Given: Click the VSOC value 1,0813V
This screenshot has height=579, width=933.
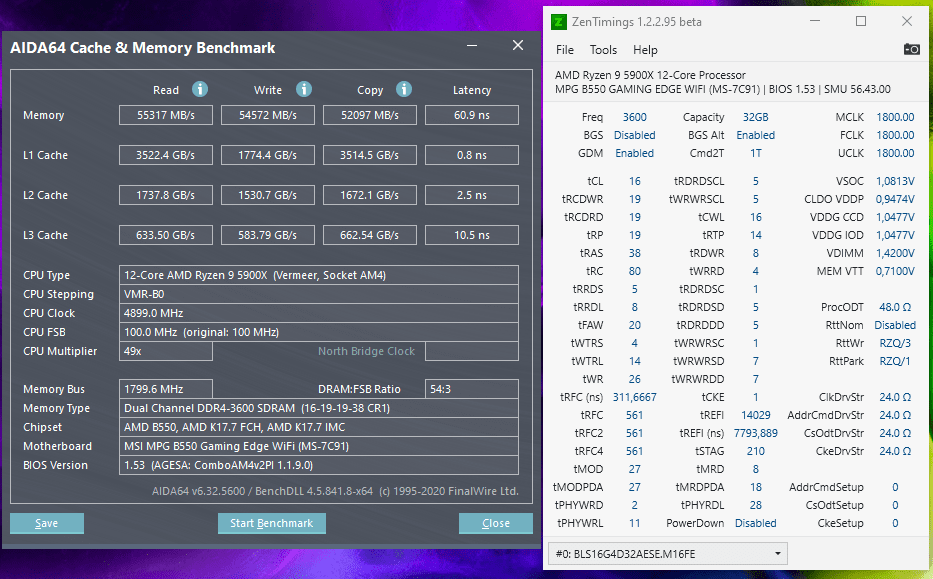Looking at the screenshot, I should click(895, 181).
